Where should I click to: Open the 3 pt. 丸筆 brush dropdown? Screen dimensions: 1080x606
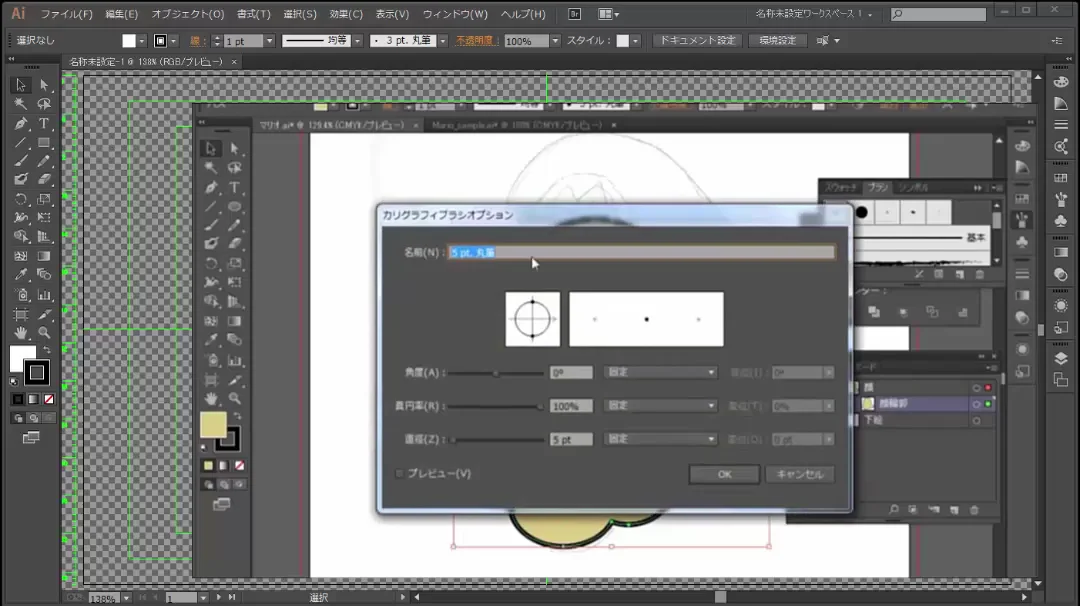(x=443, y=41)
